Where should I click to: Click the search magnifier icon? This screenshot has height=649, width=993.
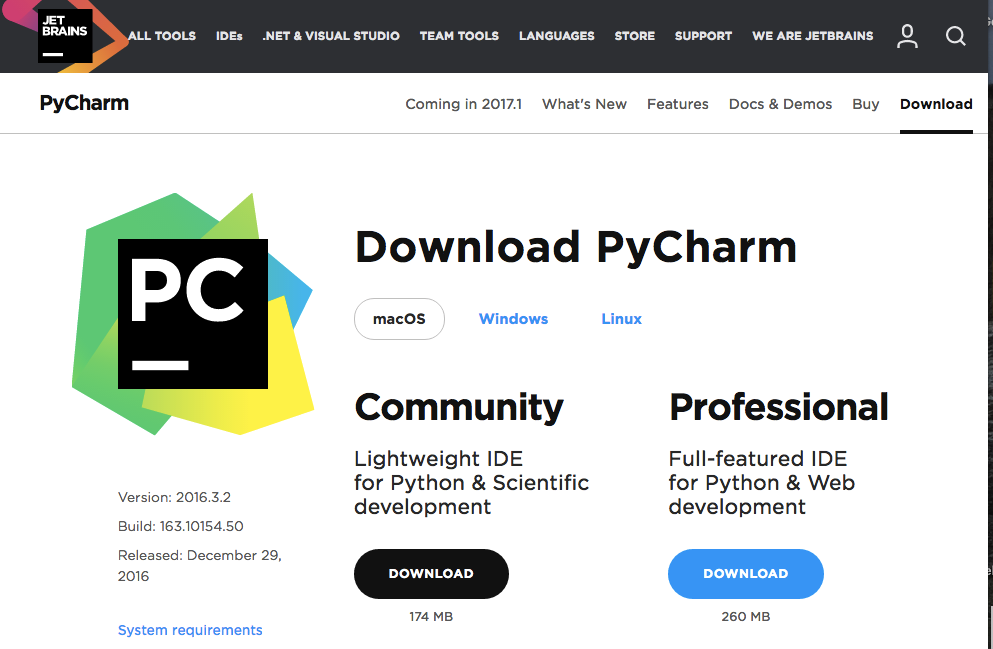(956, 36)
